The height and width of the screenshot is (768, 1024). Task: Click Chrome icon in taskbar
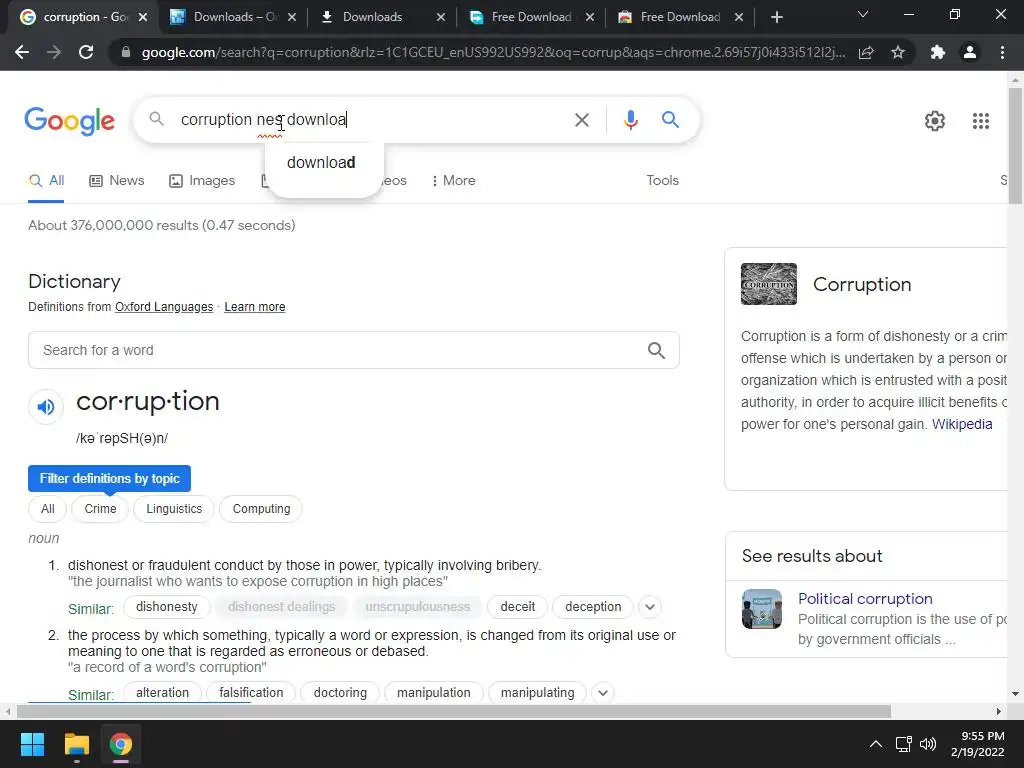pos(121,744)
